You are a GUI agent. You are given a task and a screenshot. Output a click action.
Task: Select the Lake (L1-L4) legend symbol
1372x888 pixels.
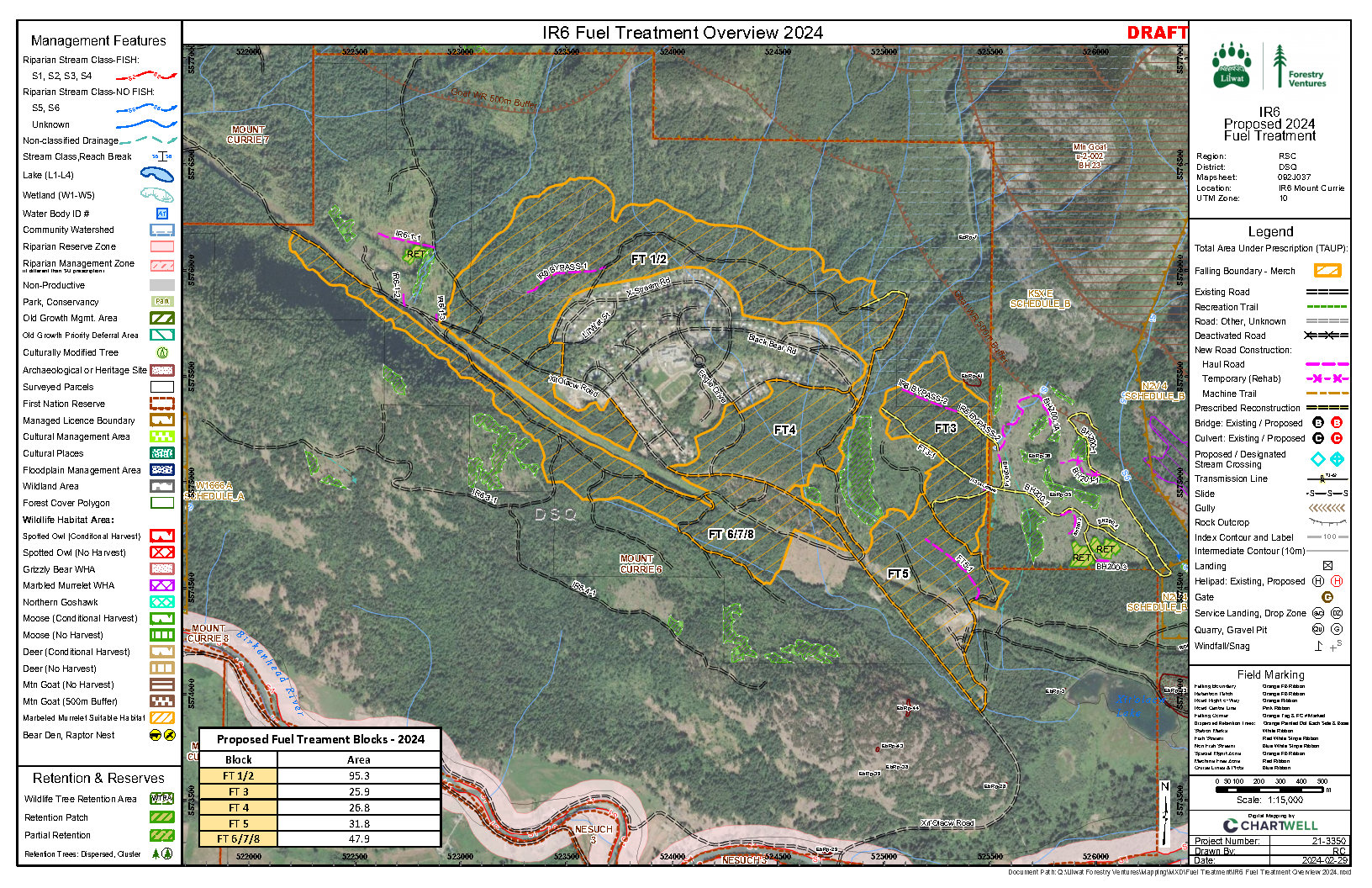pyautogui.click(x=157, y=175)
